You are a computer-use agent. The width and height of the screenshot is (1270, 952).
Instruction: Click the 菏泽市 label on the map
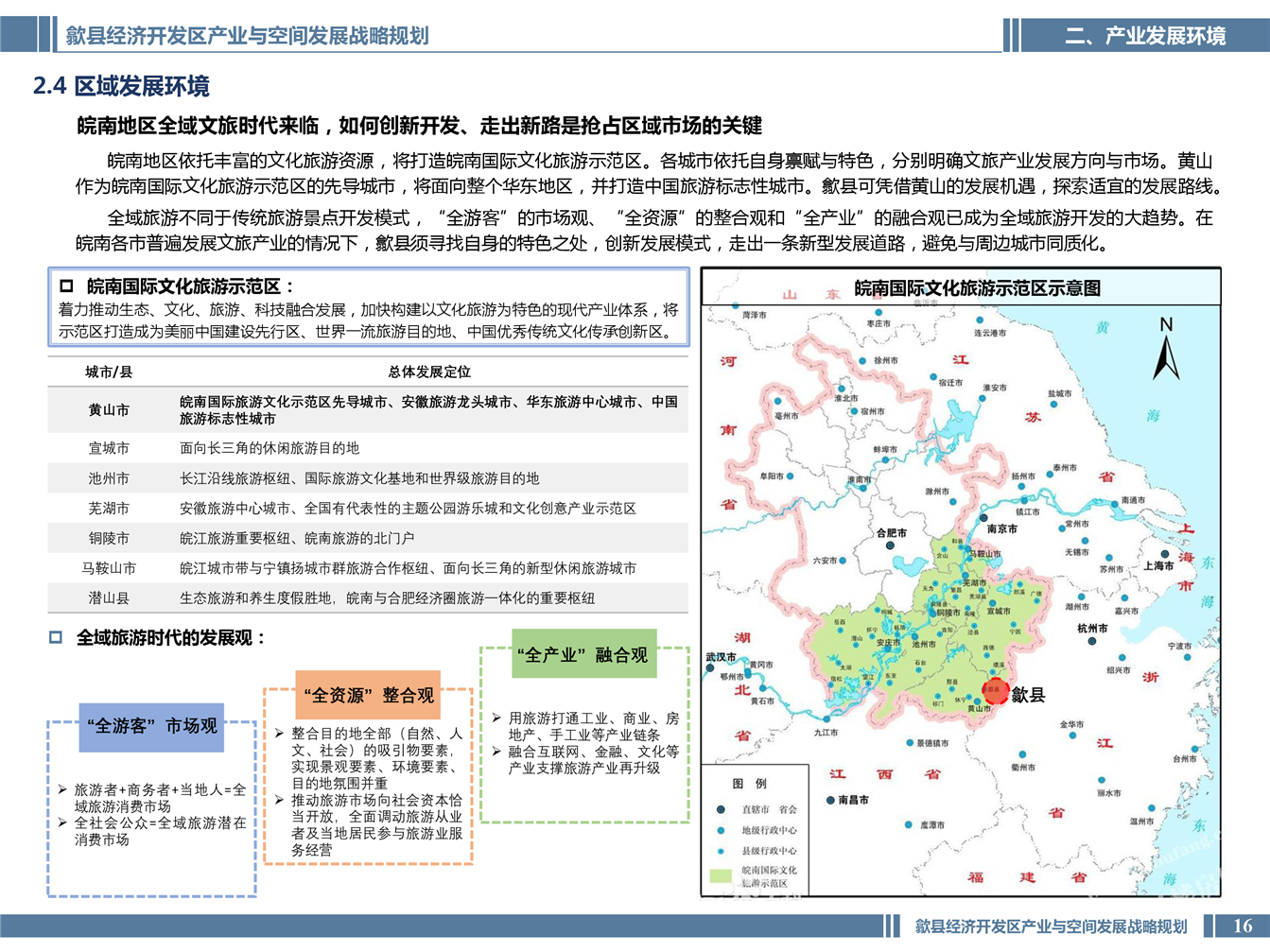(754, 315)
